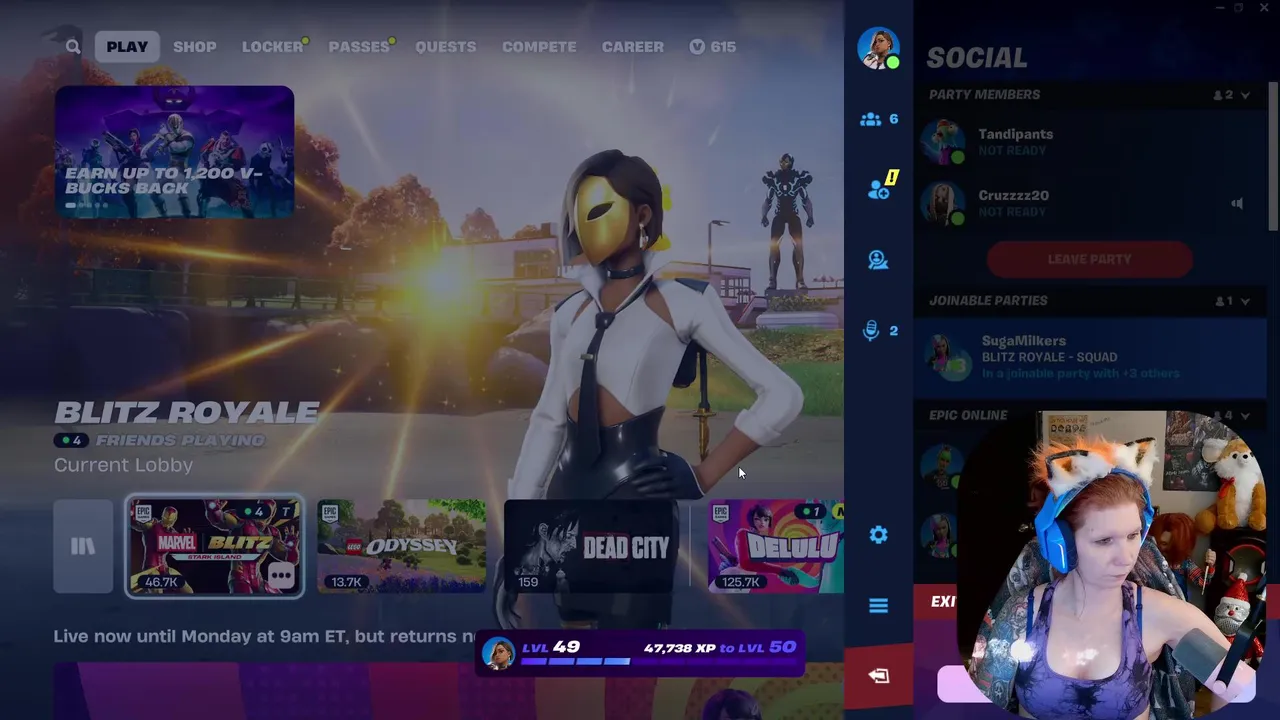Click the Social panel scrollbar

[1273, 155]
